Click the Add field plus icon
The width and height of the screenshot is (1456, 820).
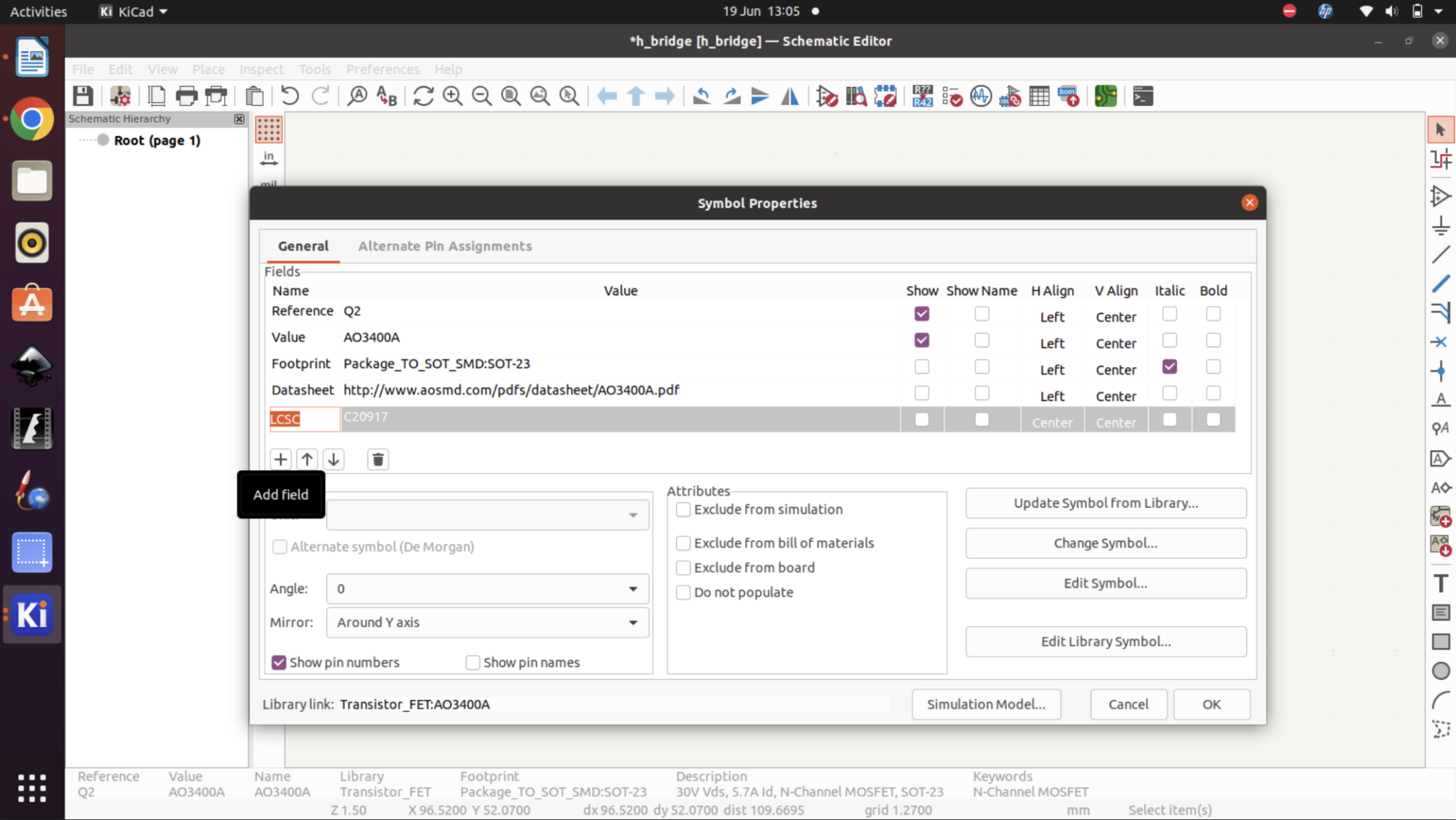pyautogui.click(x=280, y=459)
